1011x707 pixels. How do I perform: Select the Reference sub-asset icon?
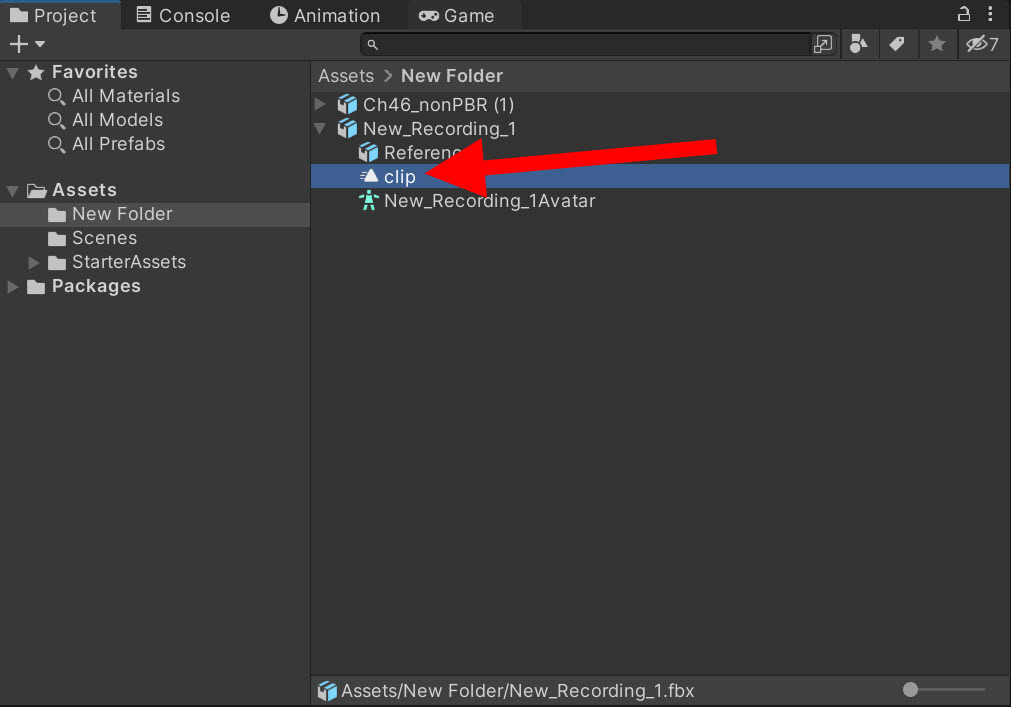(368, 153)
